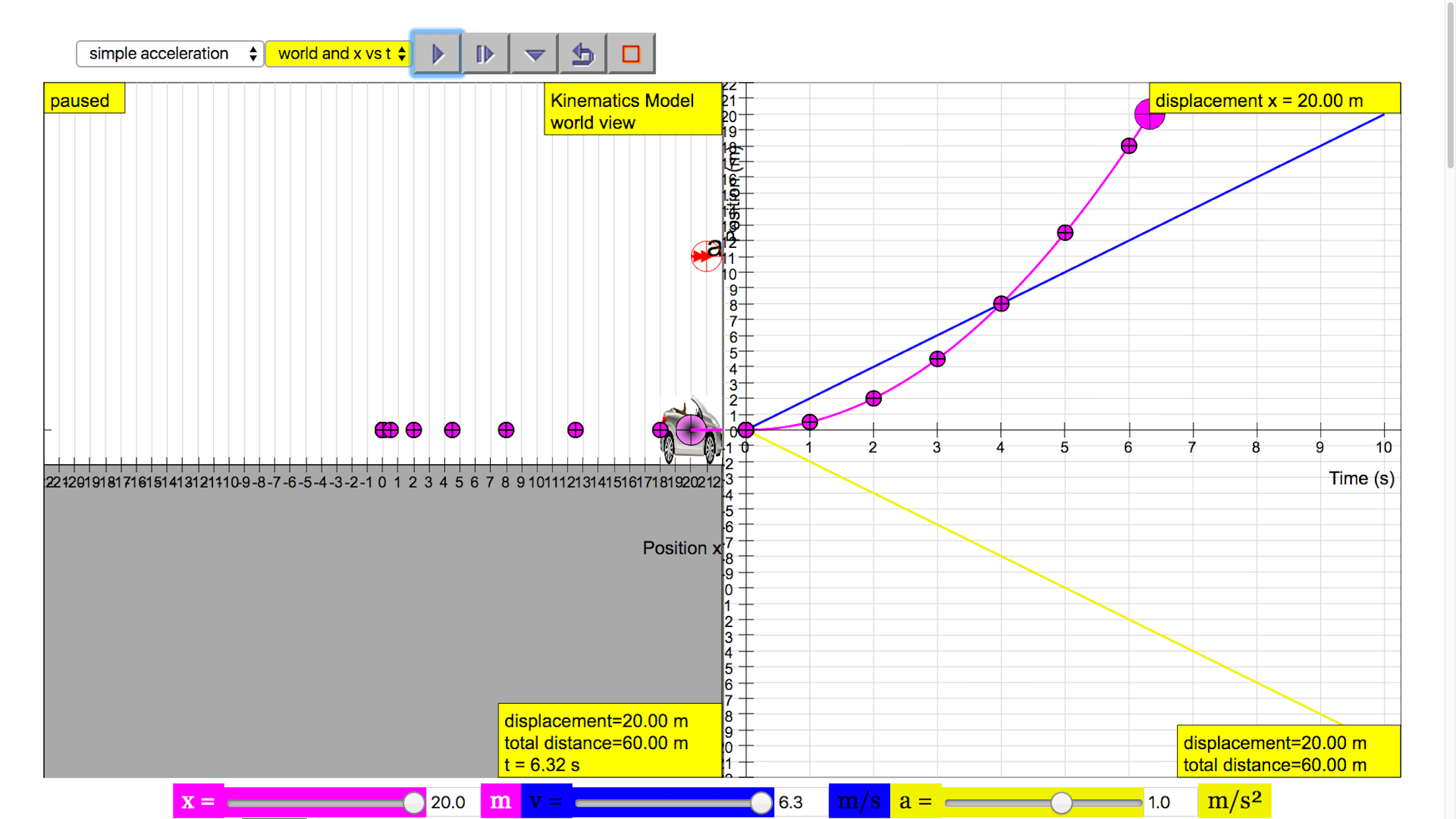Open the world and x vs t dropdown

click(x=339, y=53)
